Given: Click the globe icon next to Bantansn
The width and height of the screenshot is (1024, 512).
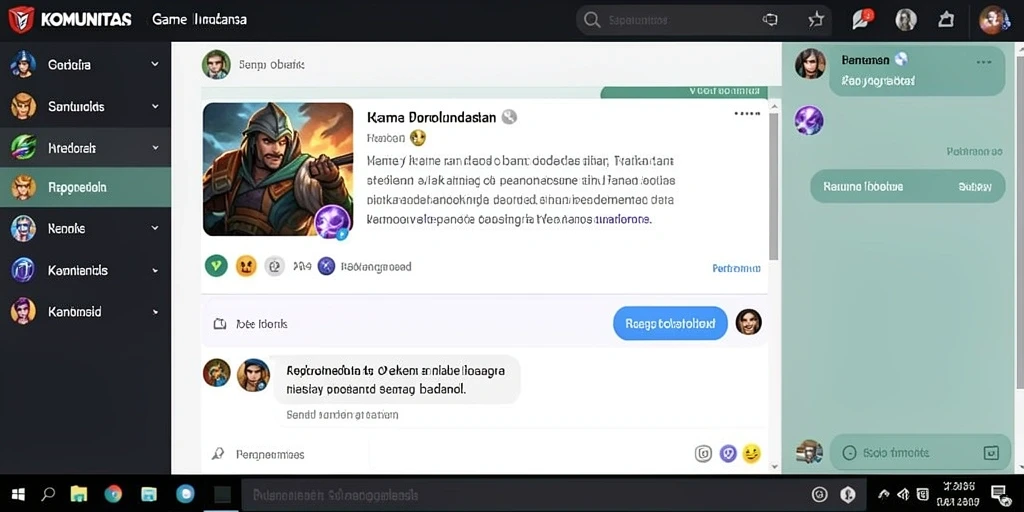Looking at the screenshot, I should (901, 59).
